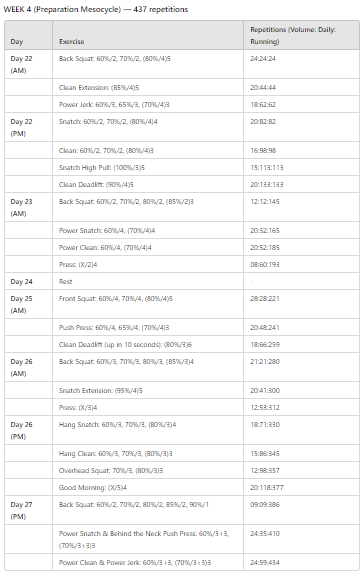Viewport: 362px width, 575px height.
Task: Select the Snatch High Pull (100%/3)5 cell
Action: coord(148,168)
